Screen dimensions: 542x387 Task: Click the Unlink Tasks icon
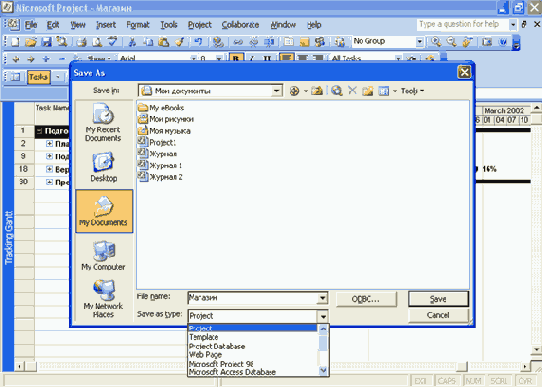[253, 42]
